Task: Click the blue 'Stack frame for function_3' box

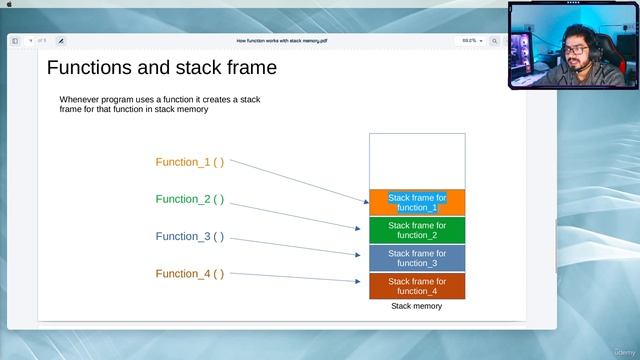Action: pos(417,258)
